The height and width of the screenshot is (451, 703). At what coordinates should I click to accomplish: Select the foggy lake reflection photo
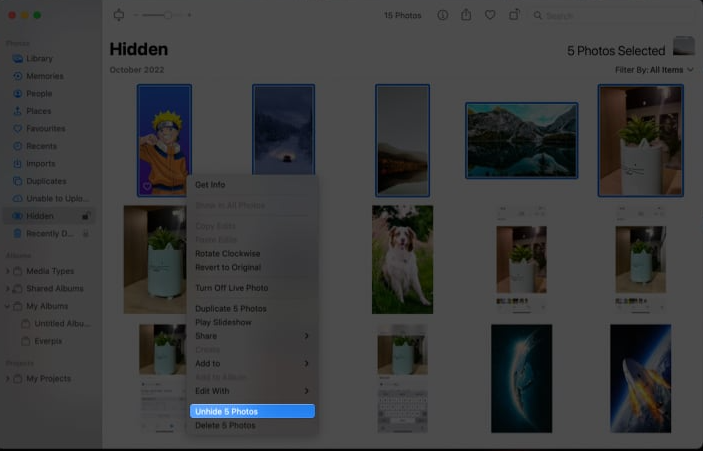coord(402,140)
